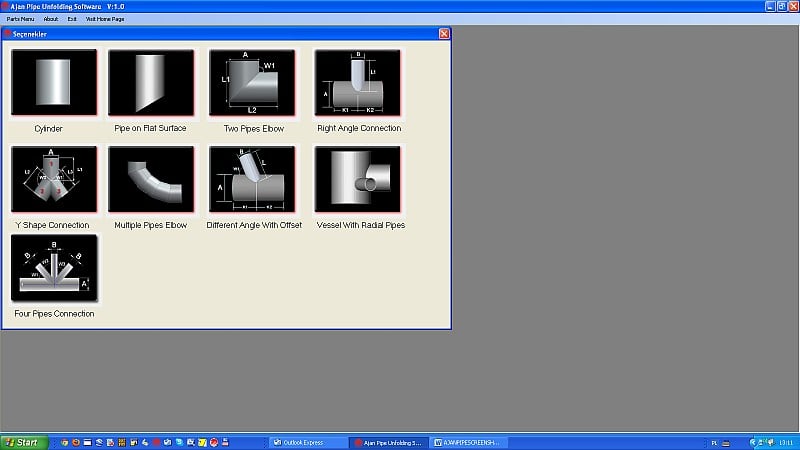800x450 pixels.
Task: Click the Vessel With Radial Pipes label
Action: coord(361,225)
